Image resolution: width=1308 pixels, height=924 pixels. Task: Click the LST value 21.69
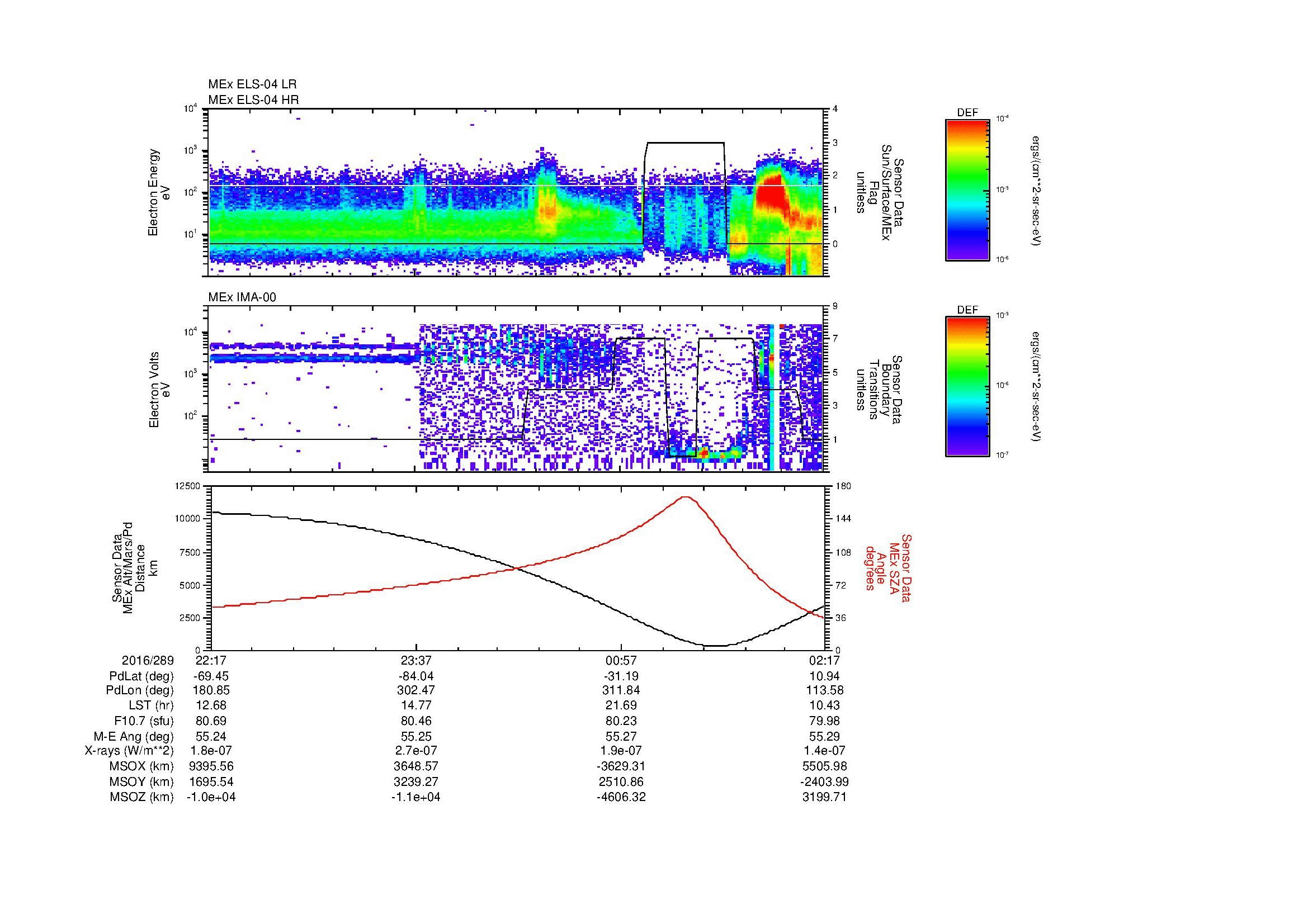[x=621, y=705]
